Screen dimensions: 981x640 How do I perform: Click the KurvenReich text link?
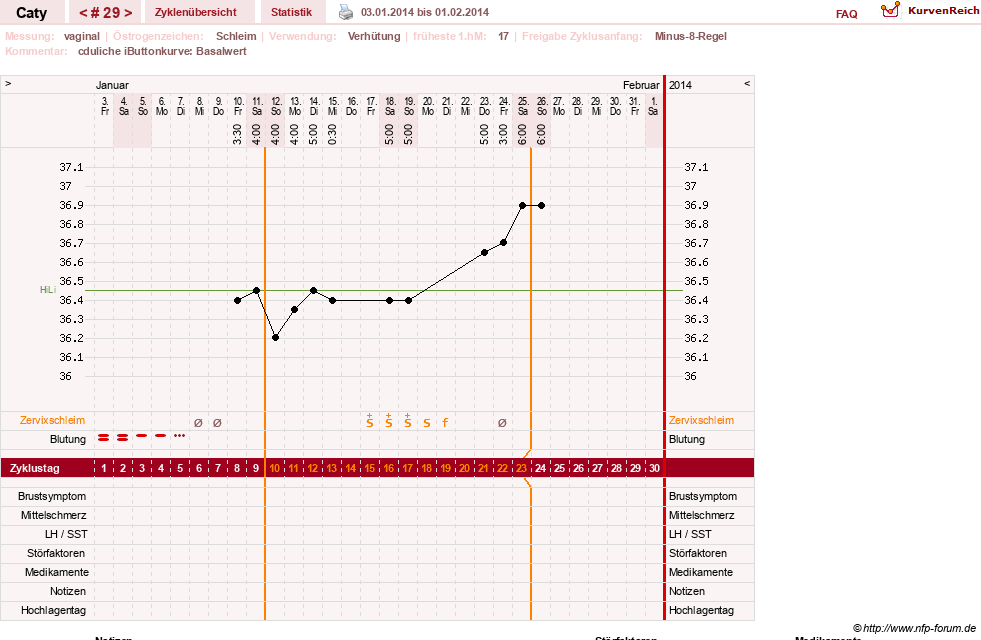943,11
